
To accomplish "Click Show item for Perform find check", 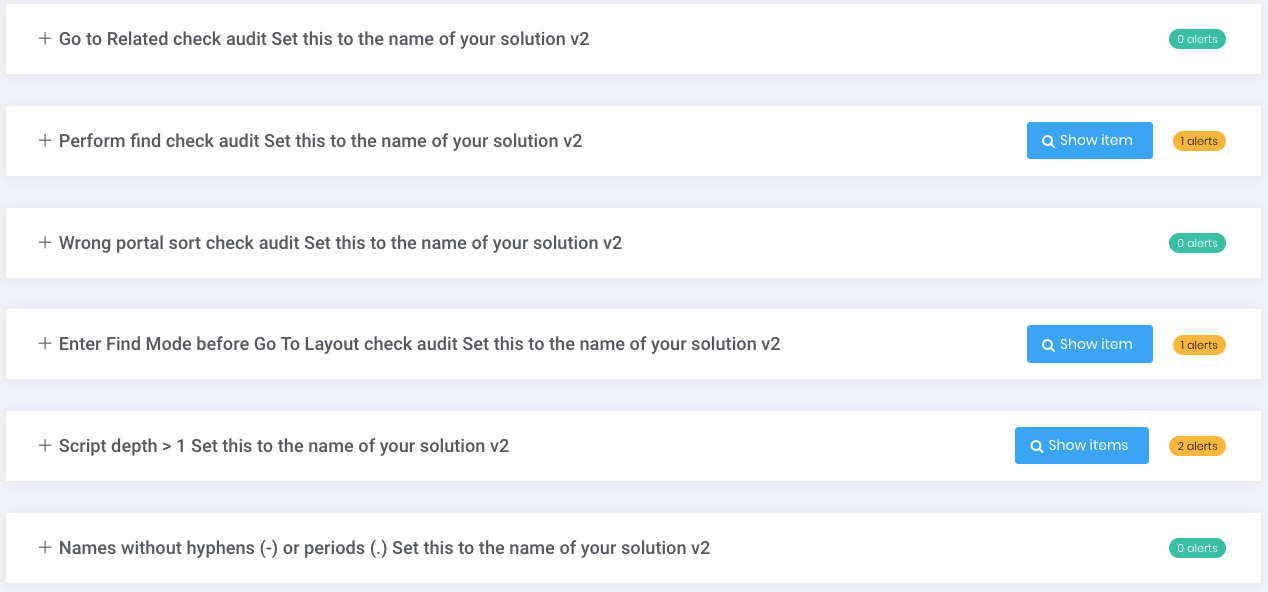I will click(1089, 141).
